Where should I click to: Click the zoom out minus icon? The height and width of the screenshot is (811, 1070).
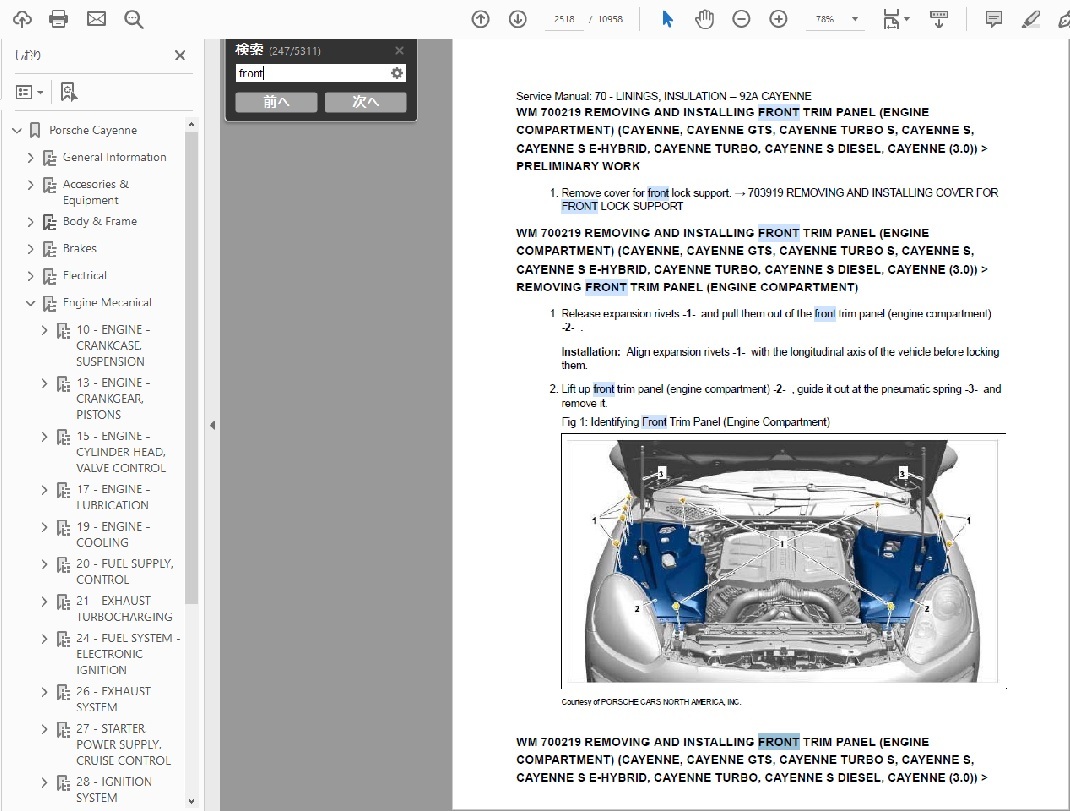pyautogui.click(x=741, y=19)
